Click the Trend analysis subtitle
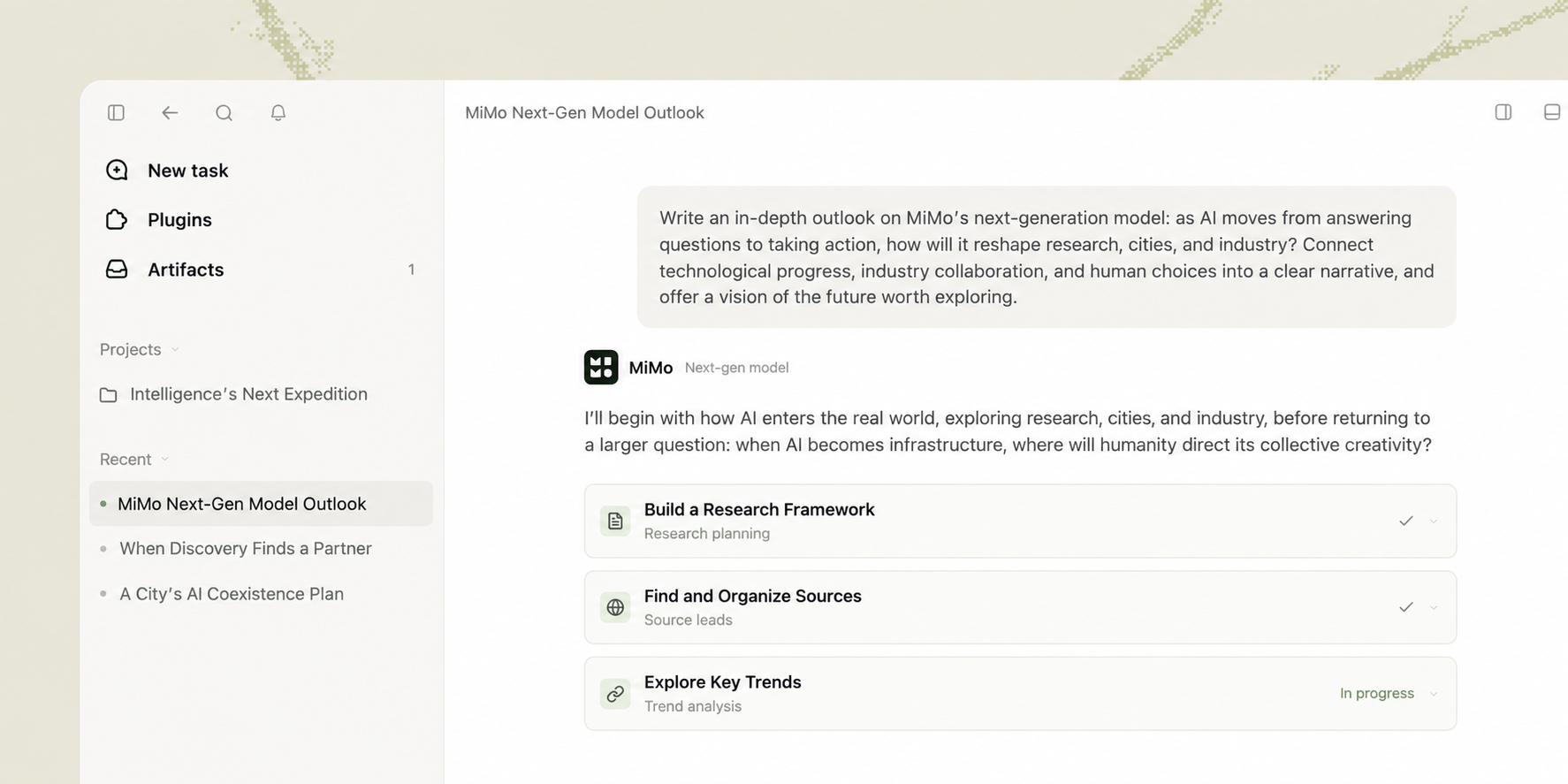1568x784 pixels. [693, 707]
